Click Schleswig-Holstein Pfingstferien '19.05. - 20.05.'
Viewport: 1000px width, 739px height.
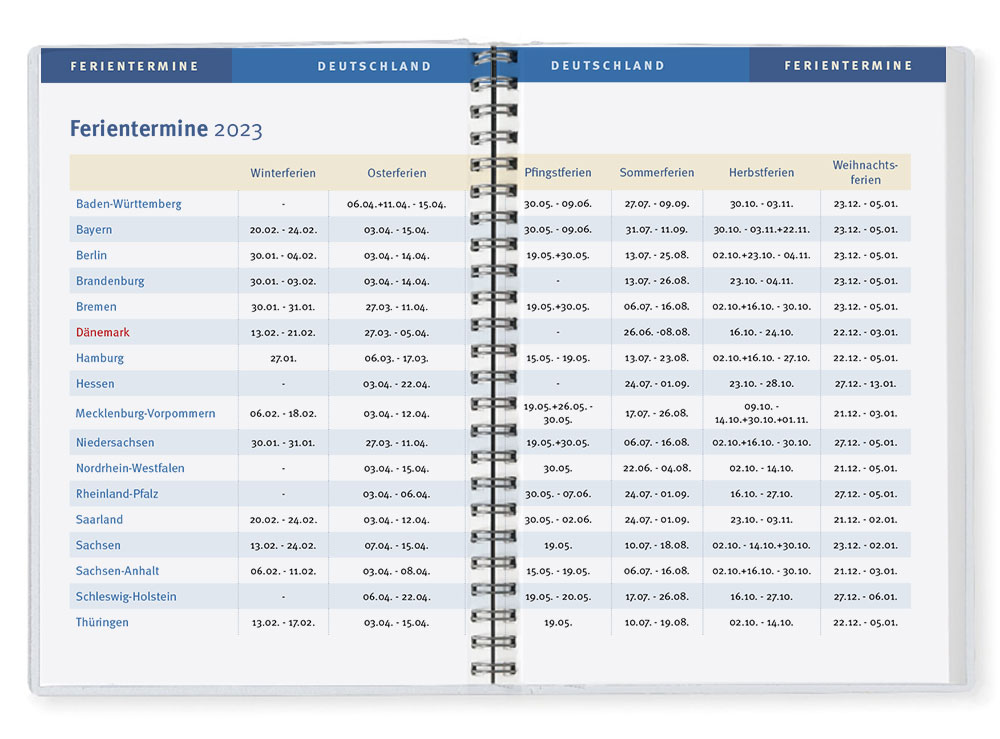[558, 597]
